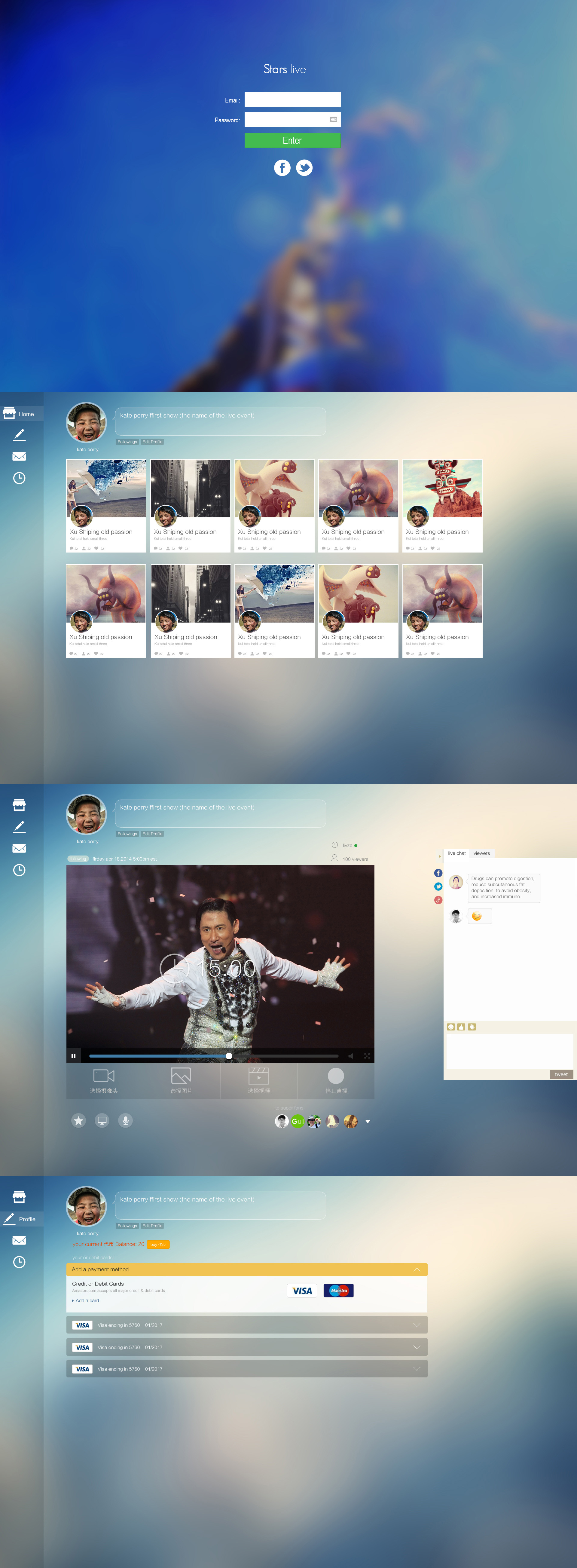Switch to the 'viewers' tab

(x=481, y=853)
